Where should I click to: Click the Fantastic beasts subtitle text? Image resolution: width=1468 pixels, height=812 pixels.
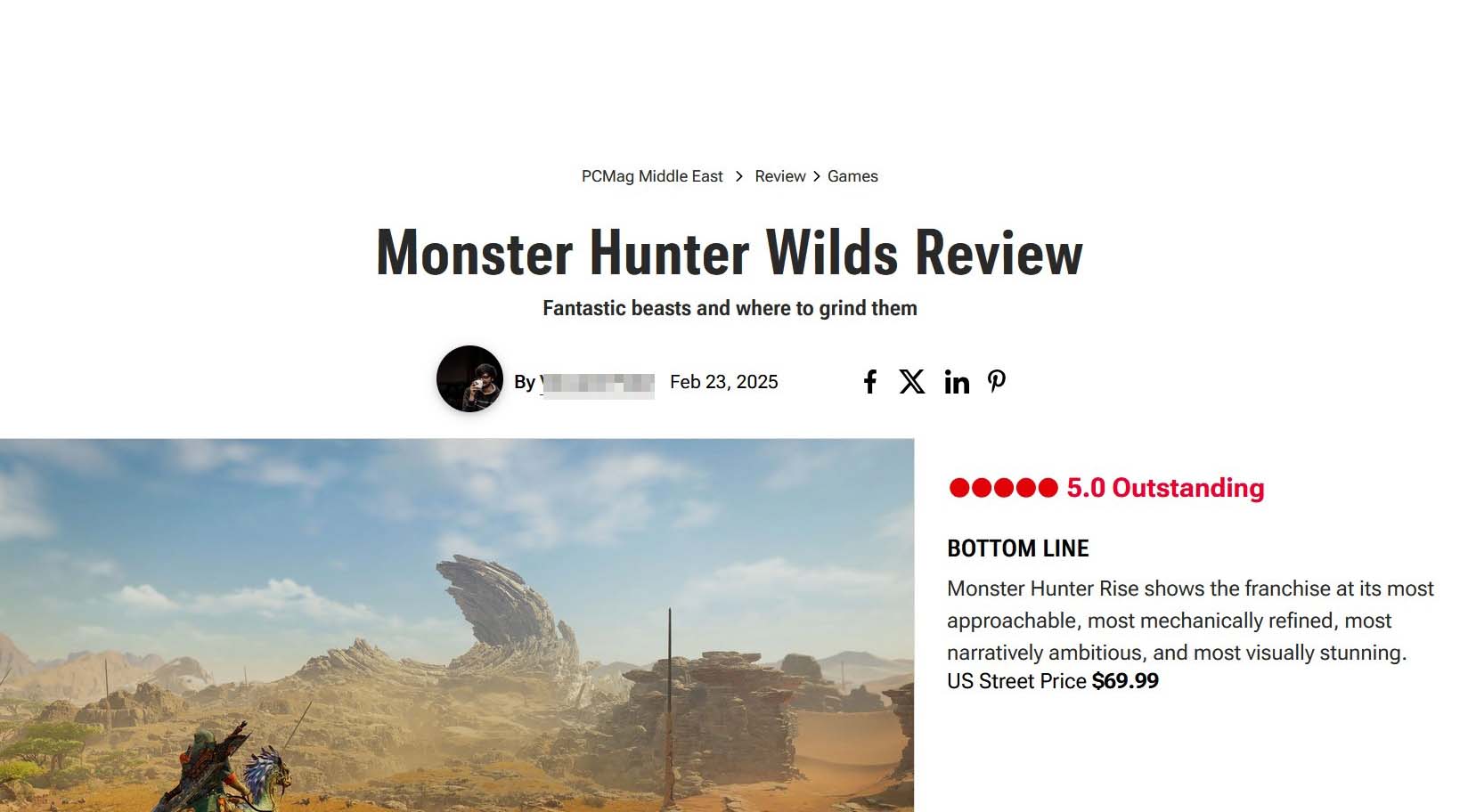pyautogui.click(x=730, y=308)
